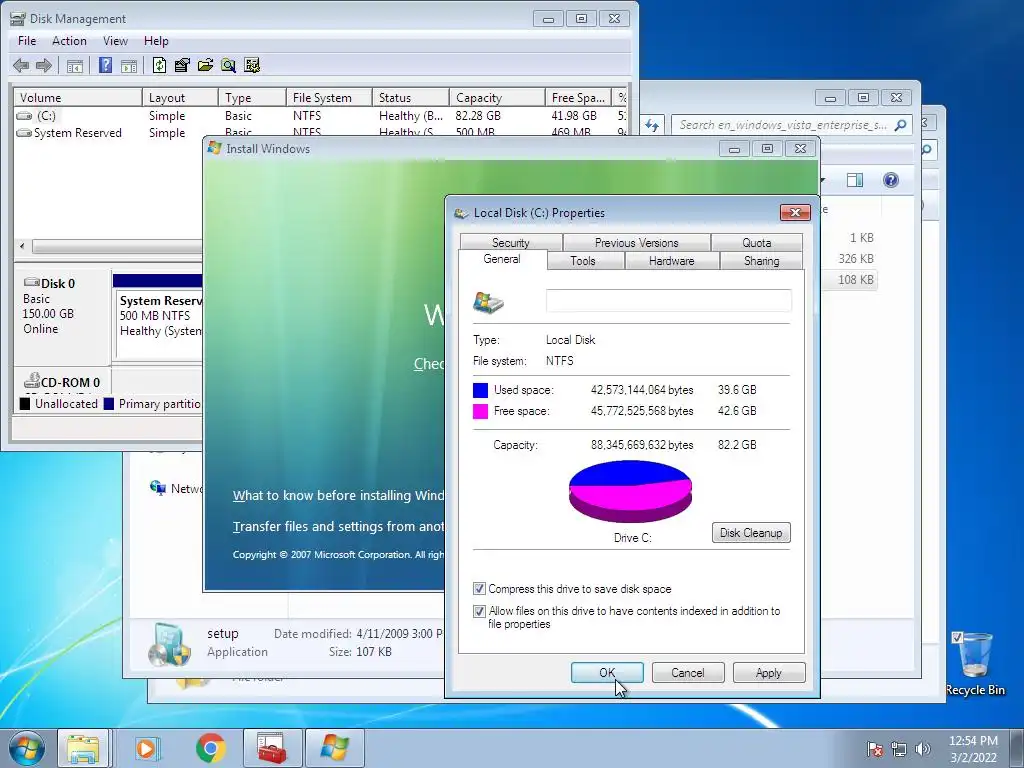Viewport: 1024px width, 768px height.
Task: Open Help via blue question mark toolbar icon
Action: [x=105, y=65]
